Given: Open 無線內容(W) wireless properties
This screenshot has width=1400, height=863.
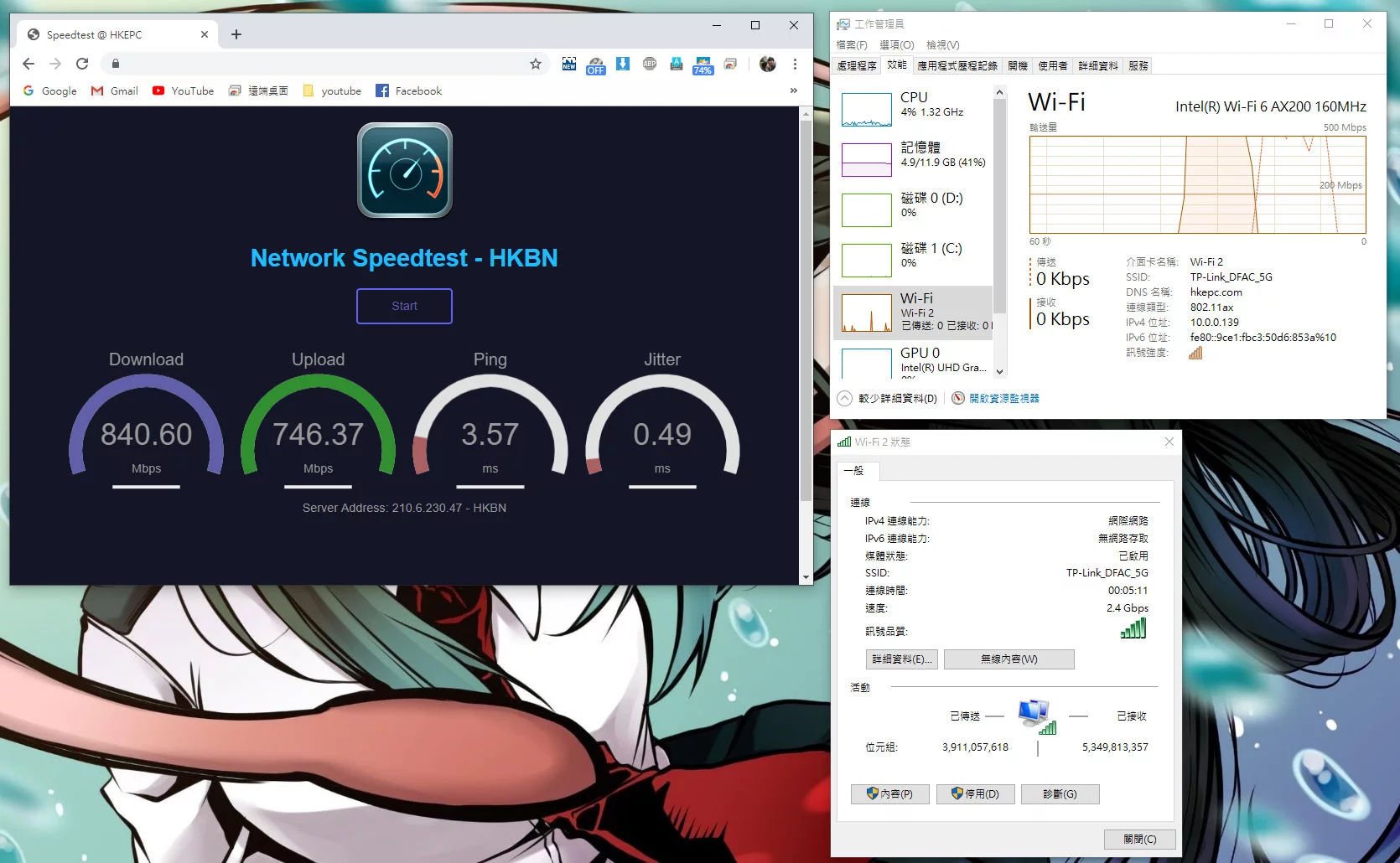Looking at the screenshot, I should point(1009,659).
